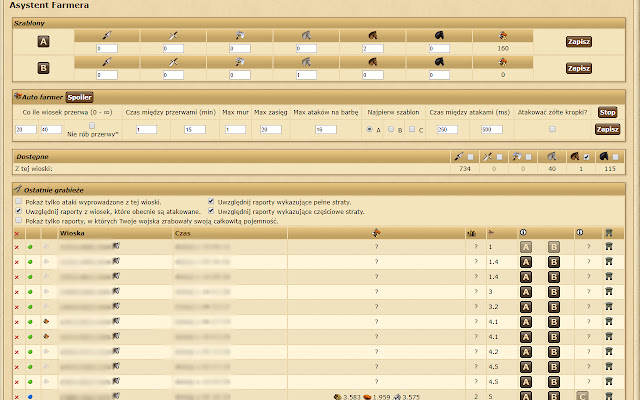
Task: Click the red X icon in table header
Action: (16, 232)
